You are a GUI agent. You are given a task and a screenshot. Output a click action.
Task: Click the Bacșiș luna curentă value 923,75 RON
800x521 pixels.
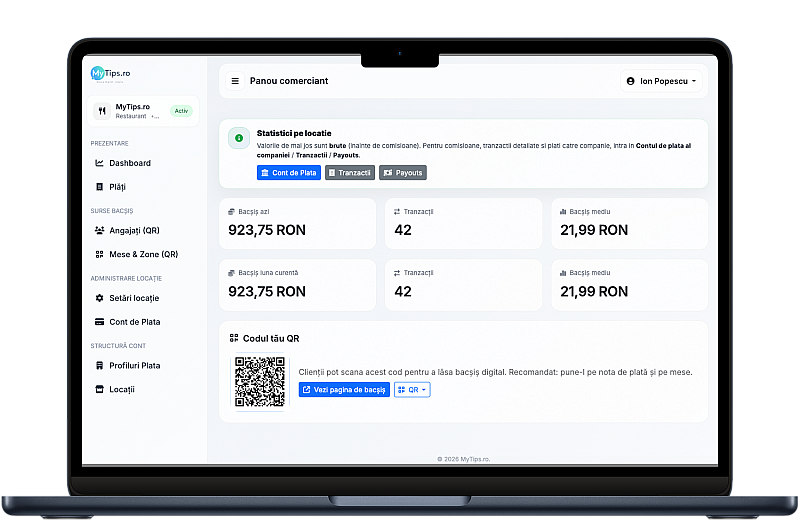click(x=267, y=291)
